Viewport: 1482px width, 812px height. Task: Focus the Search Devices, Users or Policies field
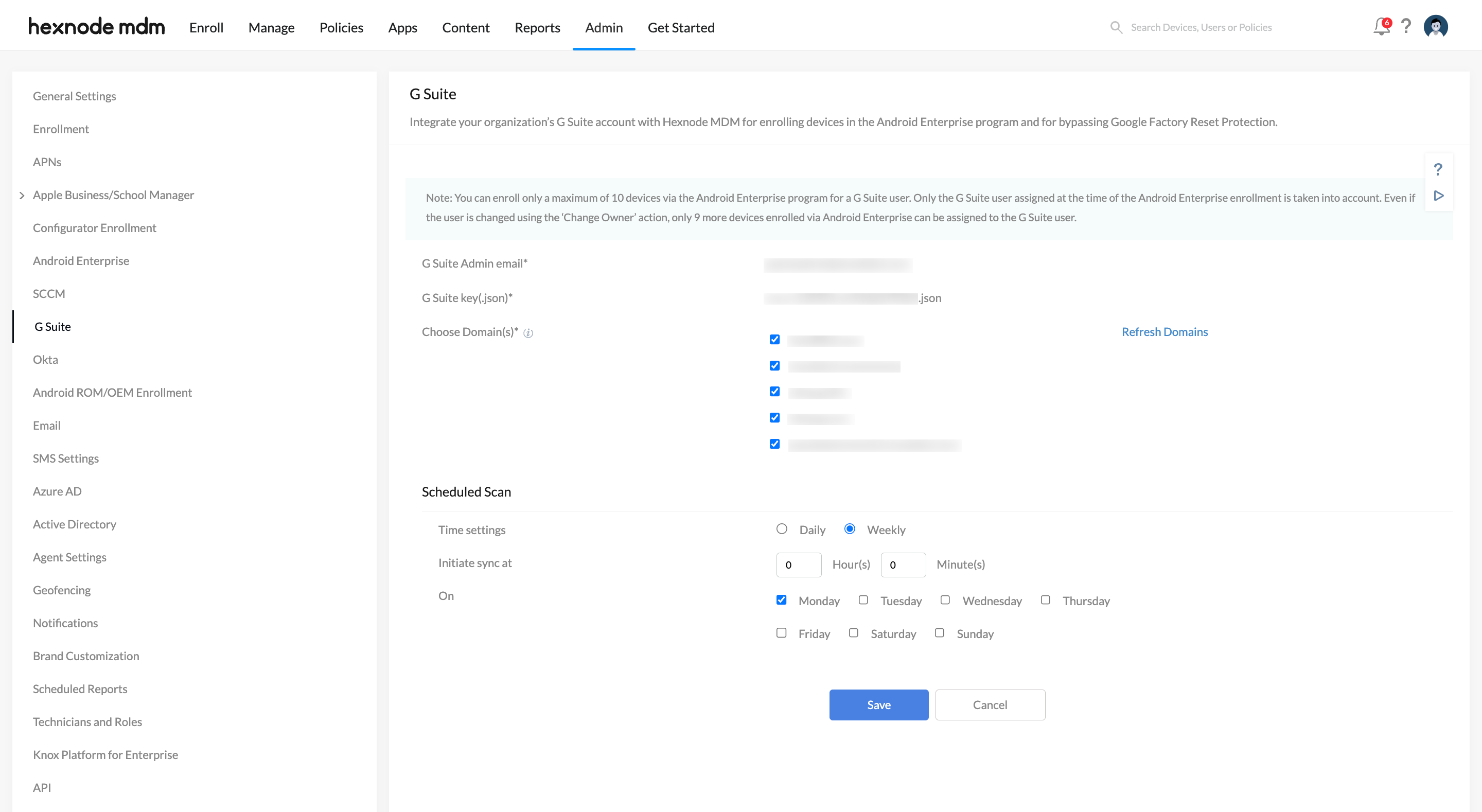click(1201, 27)
